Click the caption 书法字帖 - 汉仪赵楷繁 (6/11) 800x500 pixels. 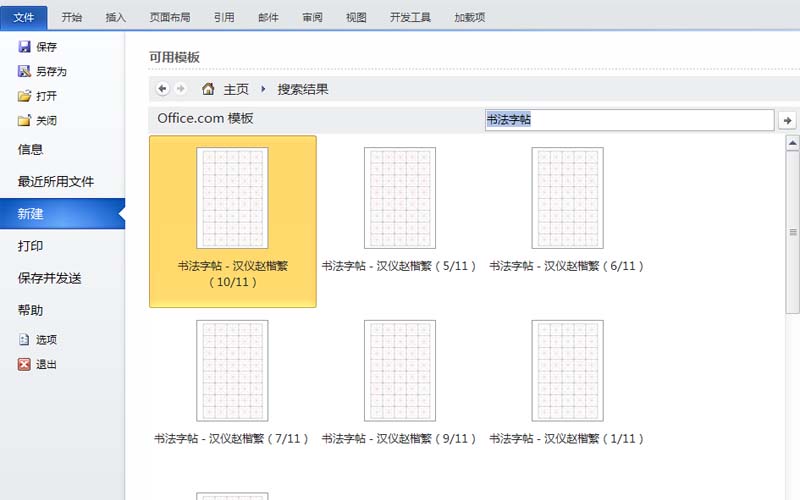click(x=567, y=266)
